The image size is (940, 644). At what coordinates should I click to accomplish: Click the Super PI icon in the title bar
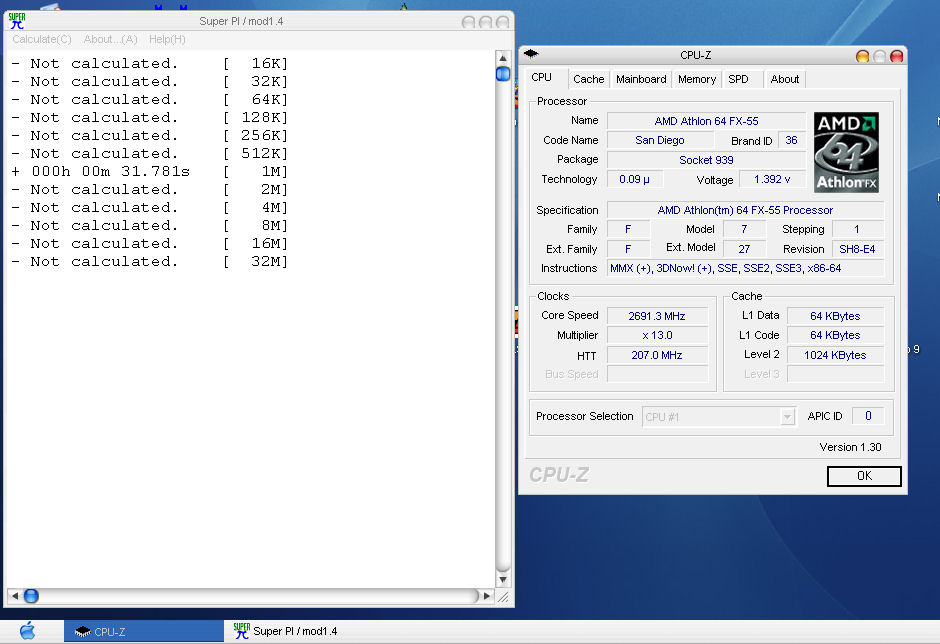17,21
